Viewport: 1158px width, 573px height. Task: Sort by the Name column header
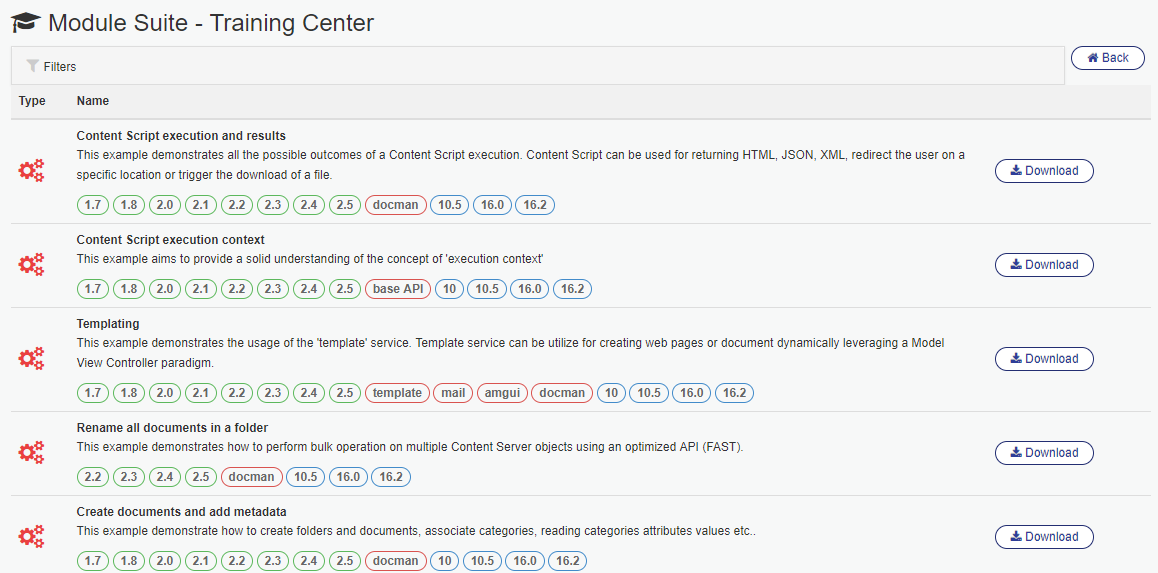click(93, 101)
